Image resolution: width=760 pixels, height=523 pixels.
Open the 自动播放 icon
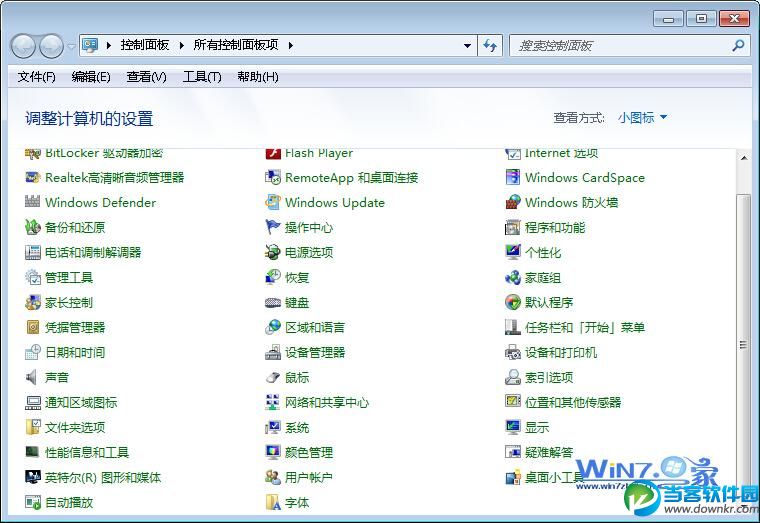(32, 502)
